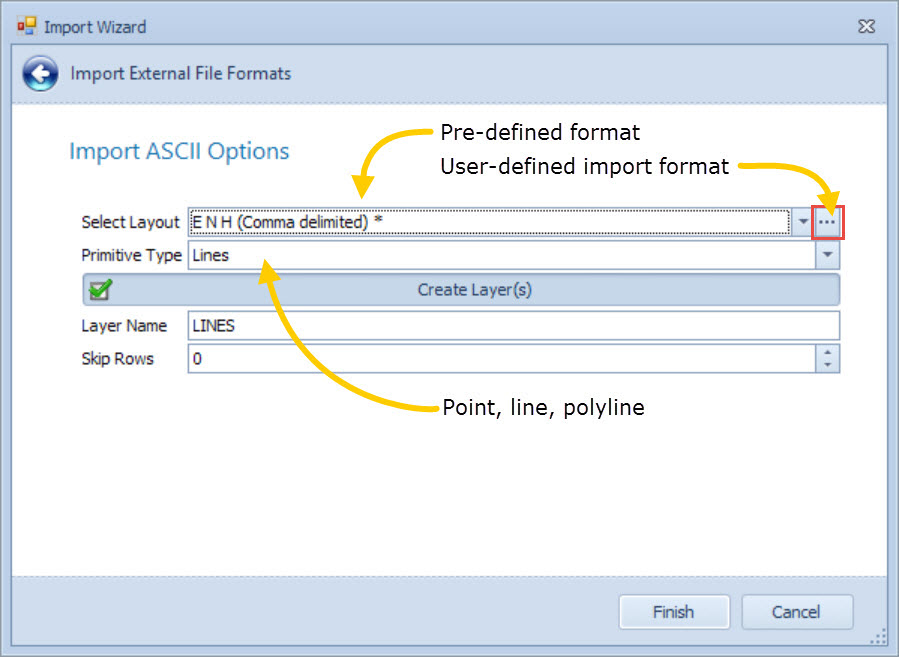Screen dimensions: 899x657
Task: Click the blue back arrow icon
Action: click(x=39, y=74)
